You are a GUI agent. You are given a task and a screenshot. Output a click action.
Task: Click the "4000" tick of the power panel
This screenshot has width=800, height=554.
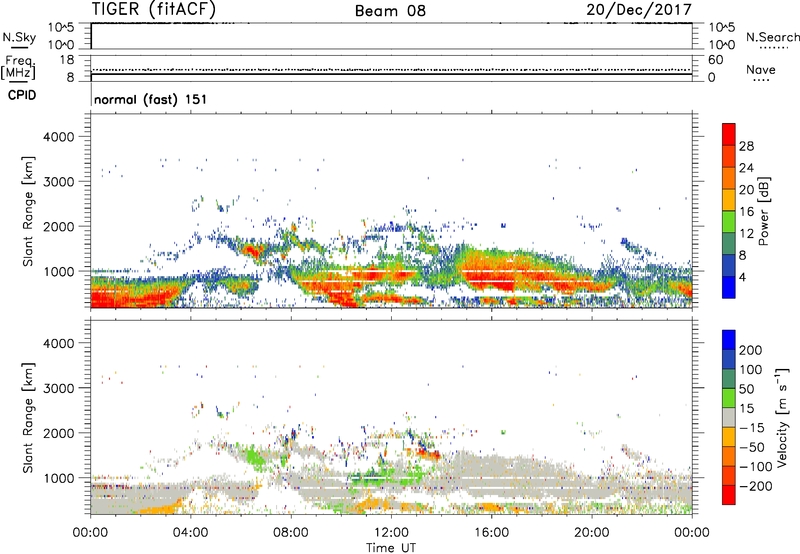point(59,137)
